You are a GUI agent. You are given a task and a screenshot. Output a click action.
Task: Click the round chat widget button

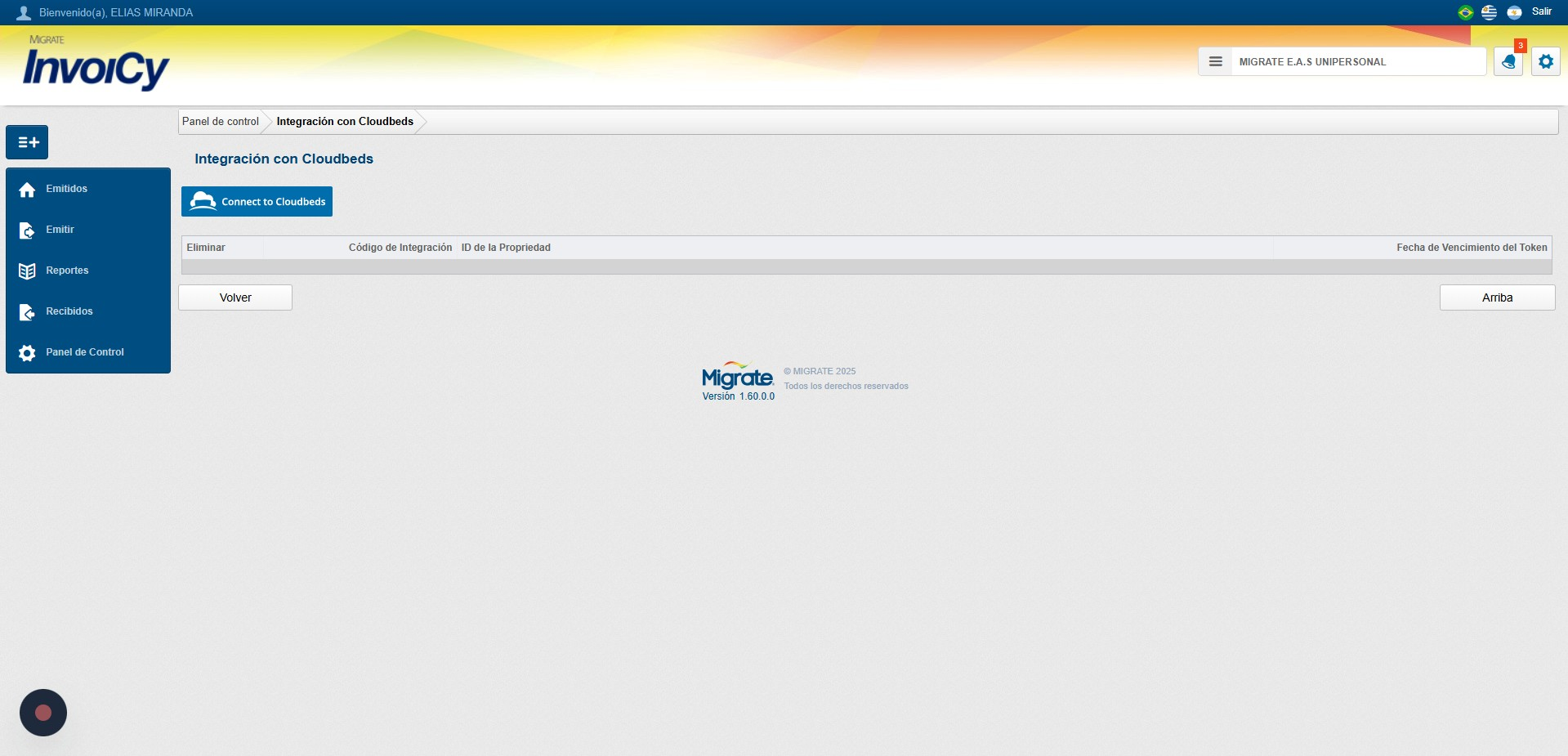click(x=43, y=713)
